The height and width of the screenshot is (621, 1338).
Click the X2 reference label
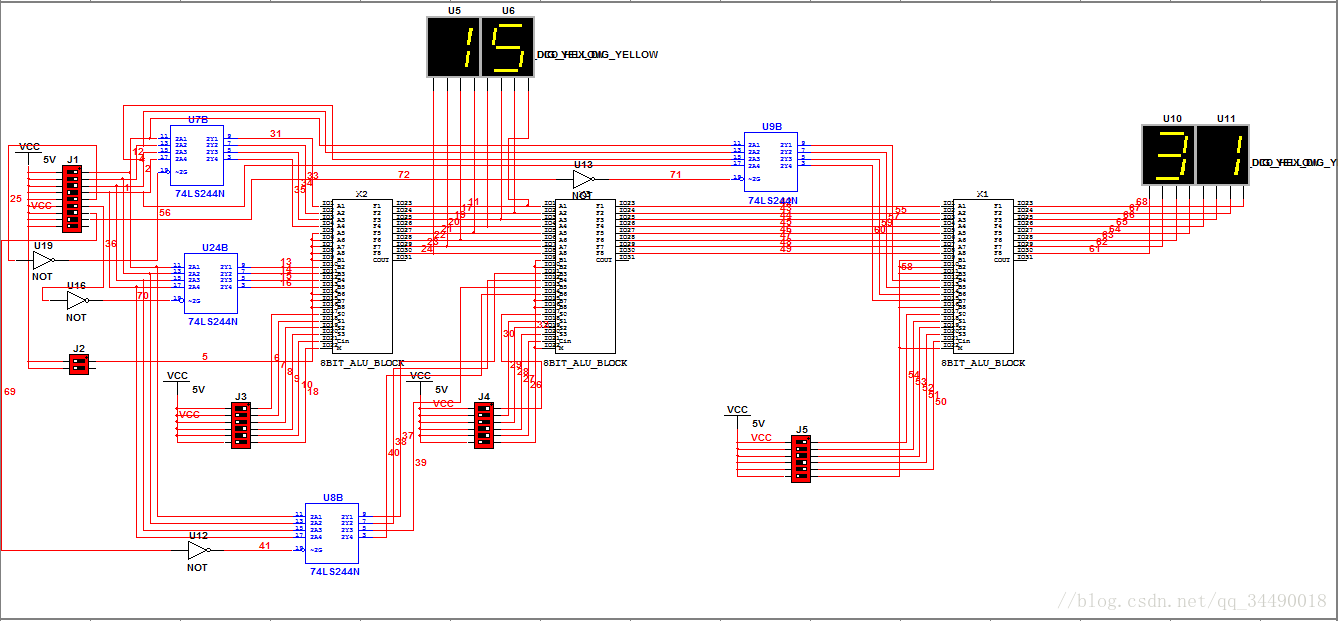tap(362, 193)
